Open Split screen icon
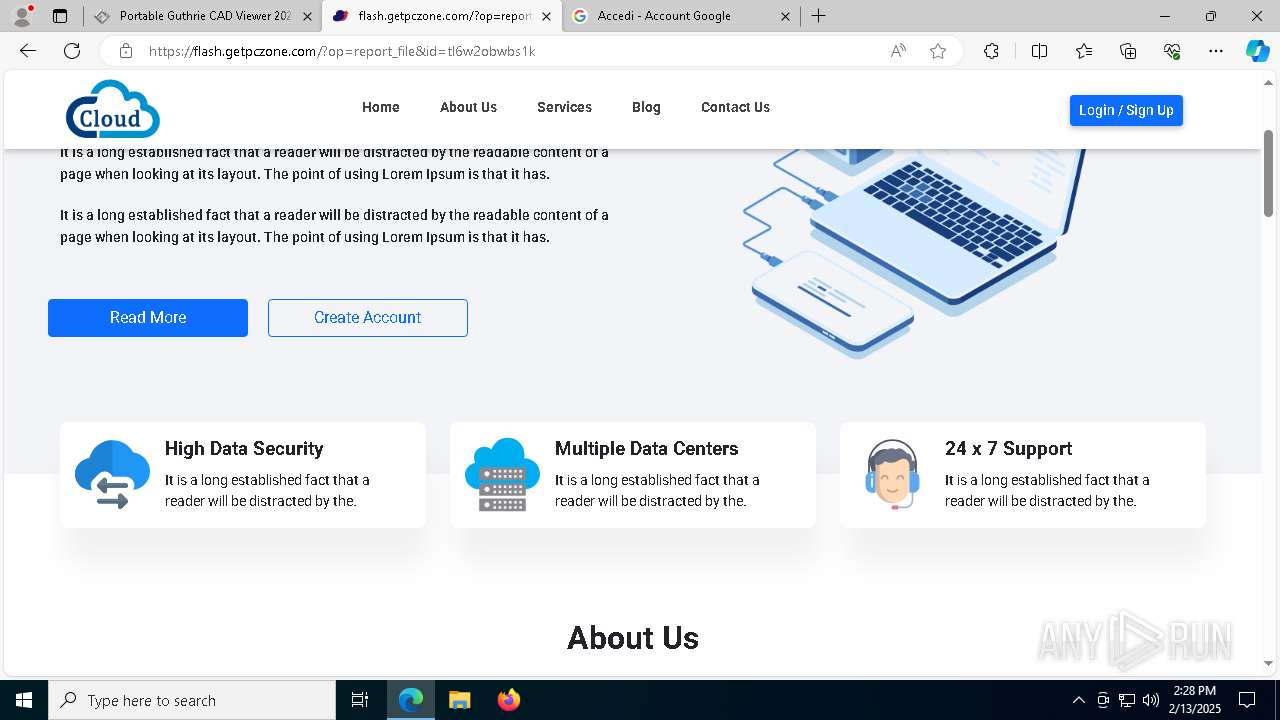 (x=1039, y=51)
